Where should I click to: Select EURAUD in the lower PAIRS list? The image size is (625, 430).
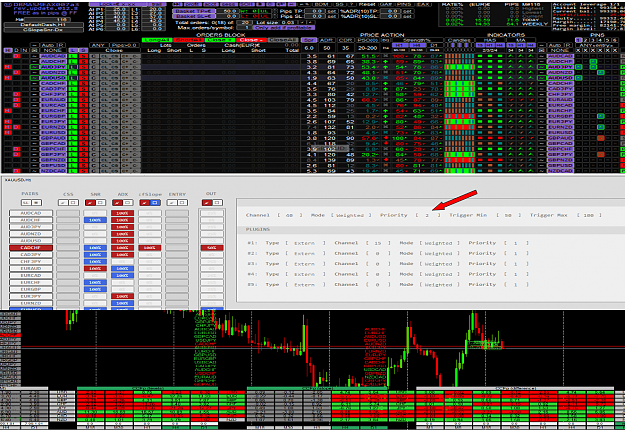(x=31, y=269)
